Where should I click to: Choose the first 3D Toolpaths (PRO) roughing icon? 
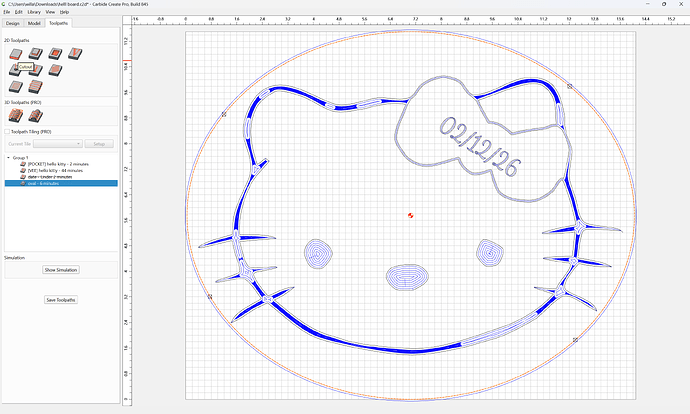16,116
